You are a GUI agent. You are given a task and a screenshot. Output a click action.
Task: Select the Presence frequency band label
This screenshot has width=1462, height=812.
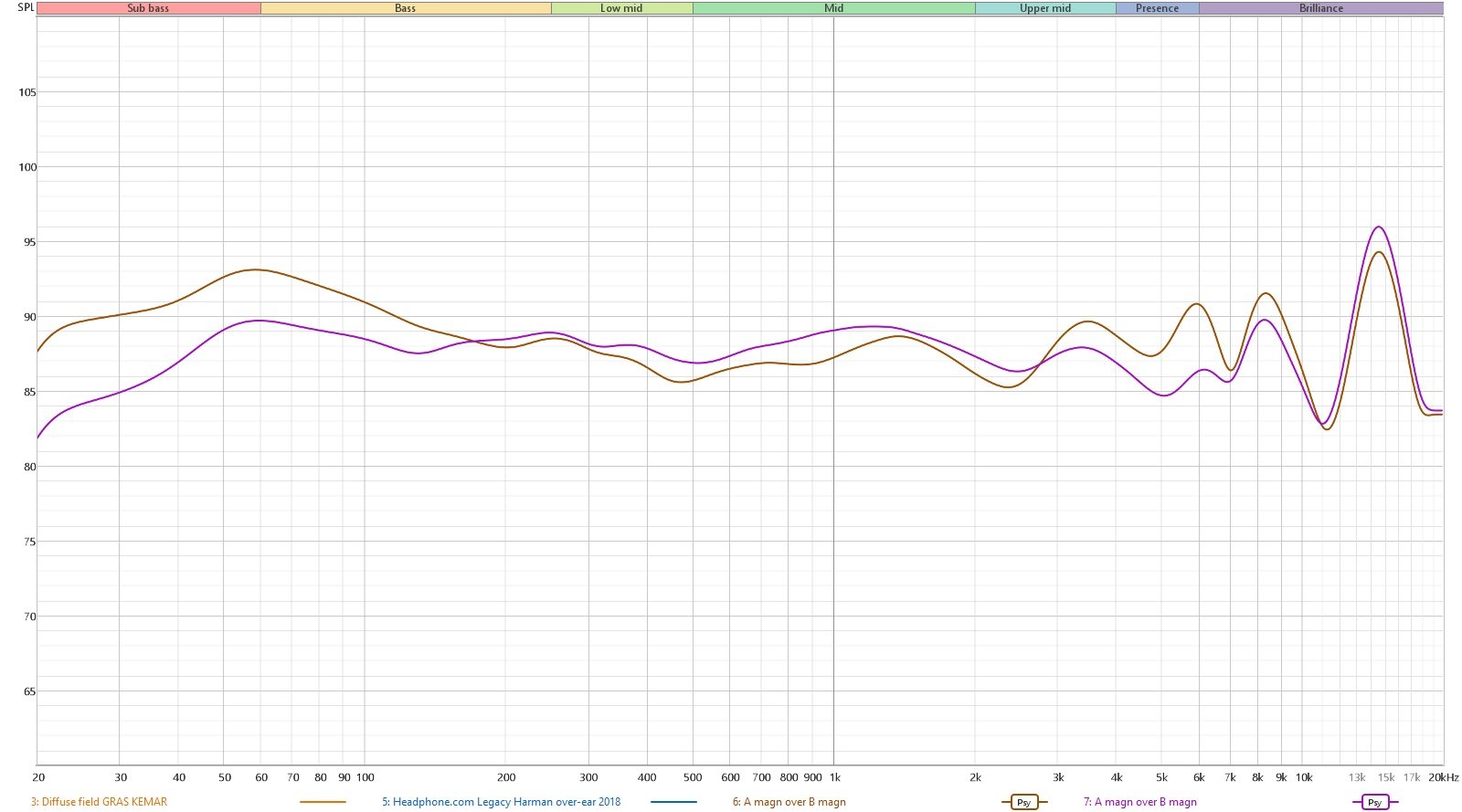pyautogui.click(x=1158, y=8)
